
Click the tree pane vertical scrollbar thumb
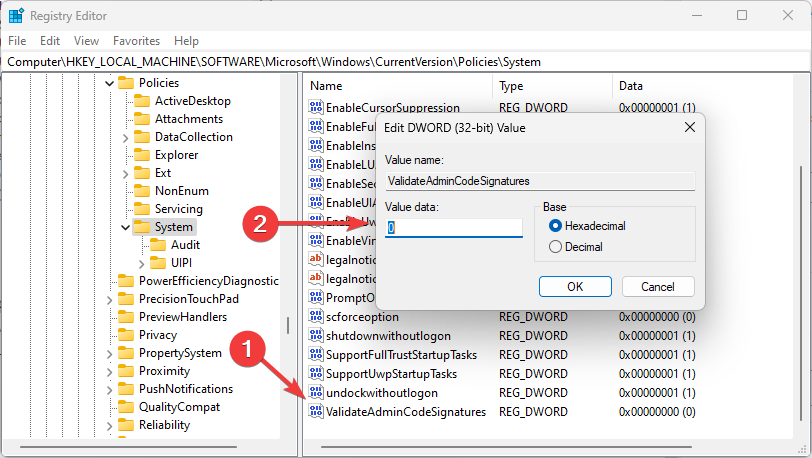[x=288, y=325]
